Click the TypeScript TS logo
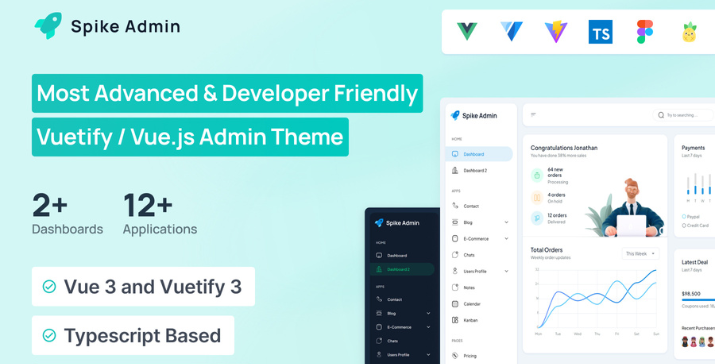Image resolution: width=715 pixels, height=364 pixels. tap(601, 32)
